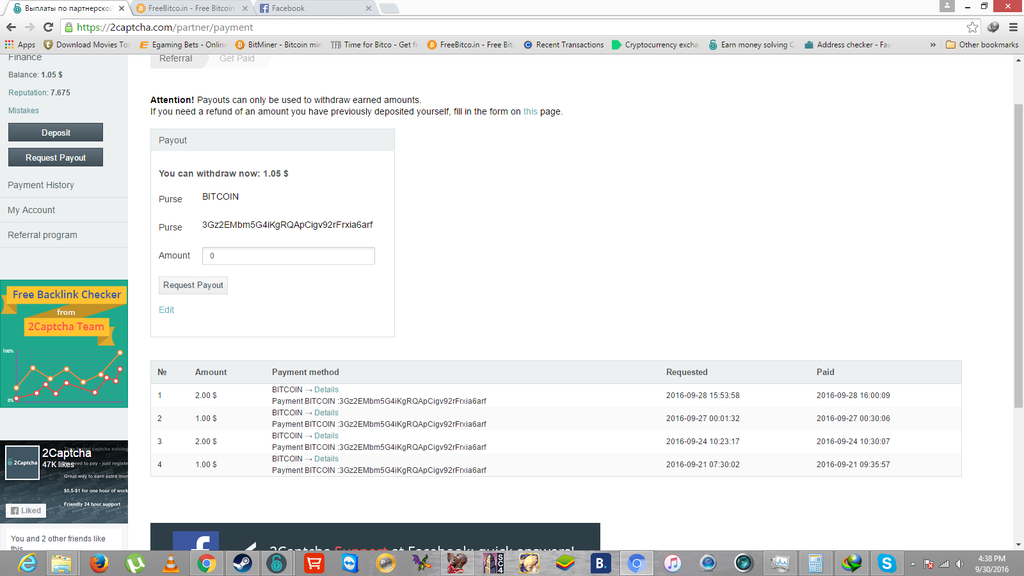Click the Deposit button in sidebar

56,132
